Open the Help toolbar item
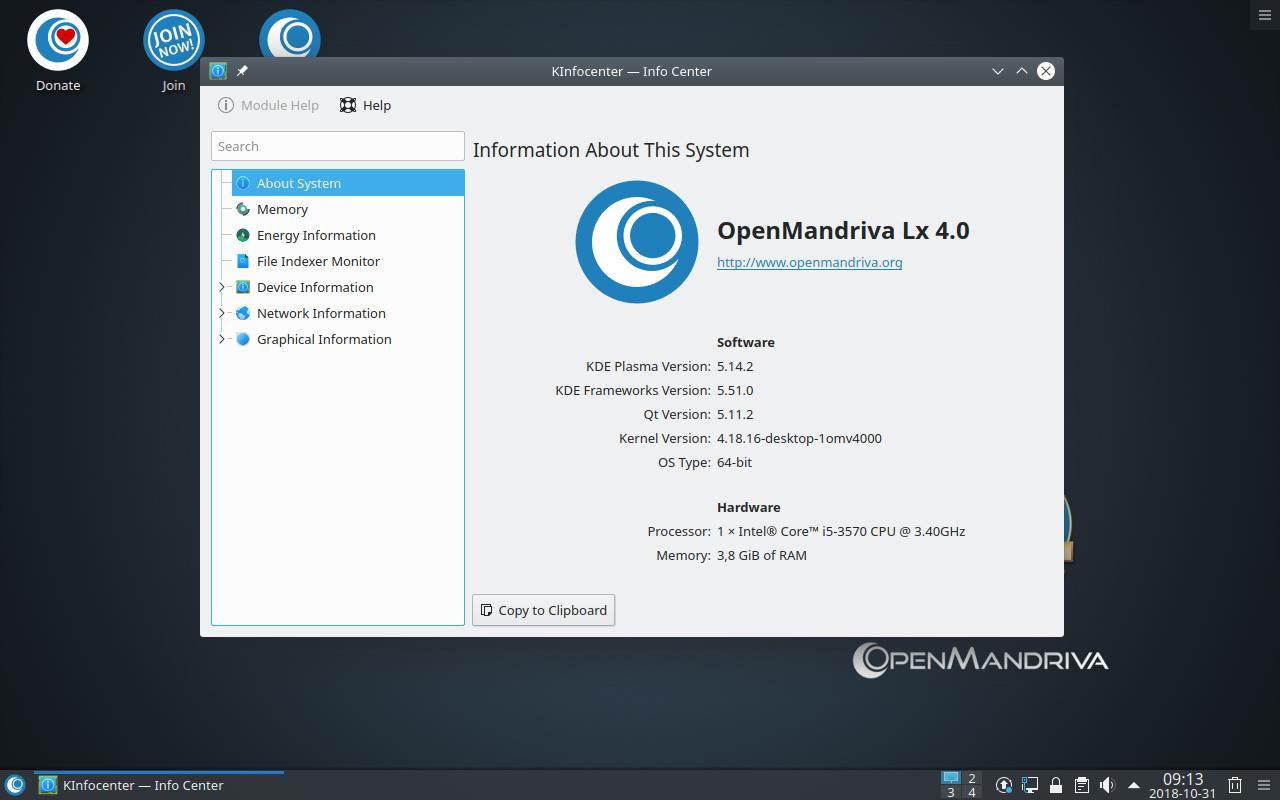Screen dimensions: 1280x800 365,105
